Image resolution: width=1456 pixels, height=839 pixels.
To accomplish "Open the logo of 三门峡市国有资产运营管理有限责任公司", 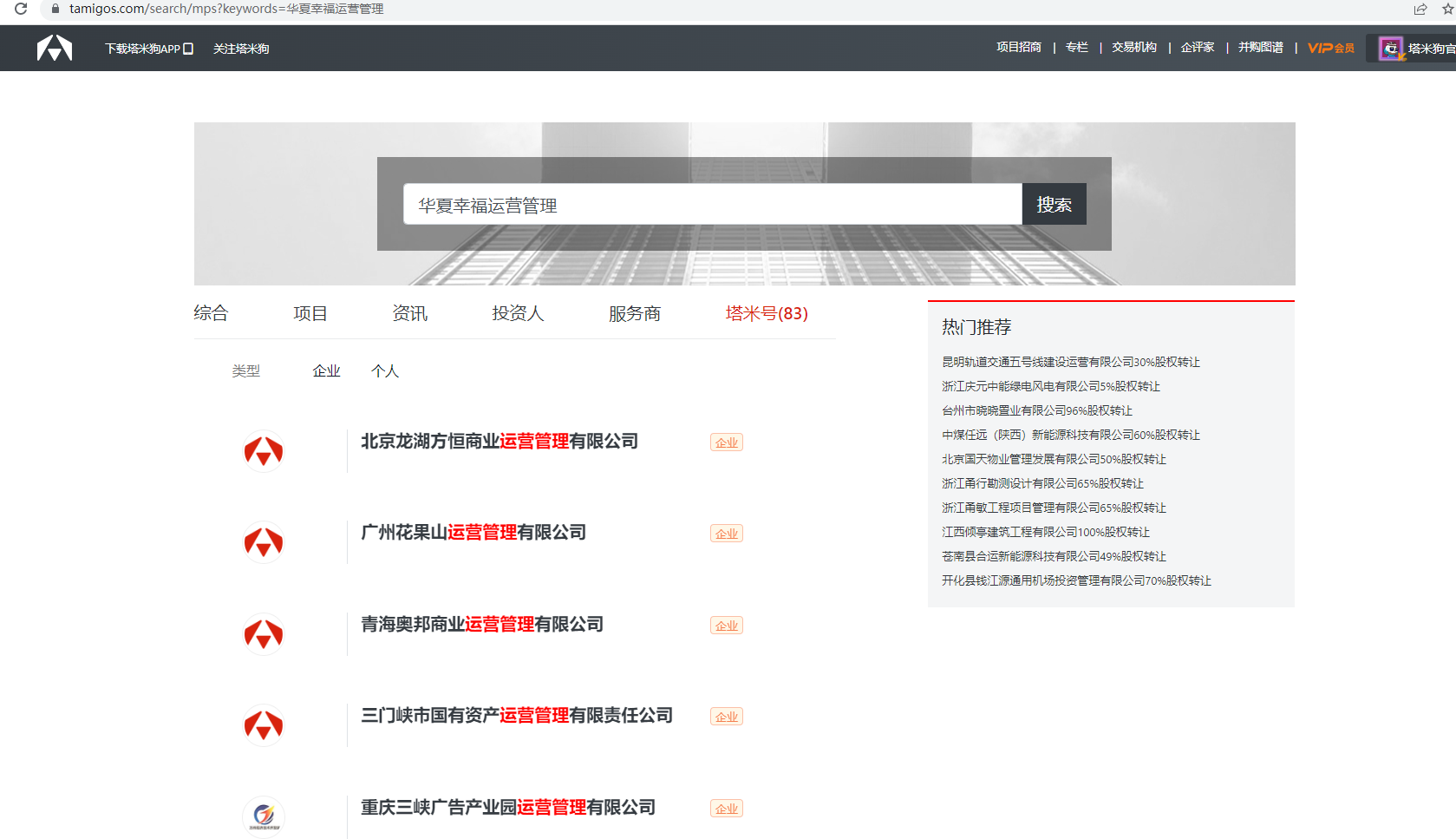I will coord(264,725).
